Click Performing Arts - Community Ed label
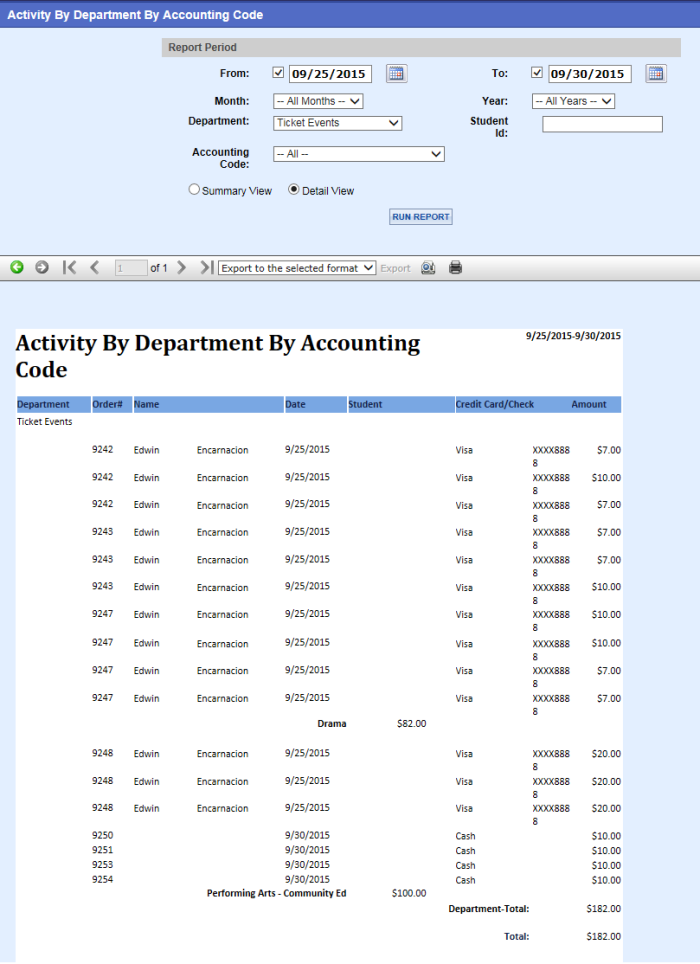700x964 pixels. pos(277,893)
